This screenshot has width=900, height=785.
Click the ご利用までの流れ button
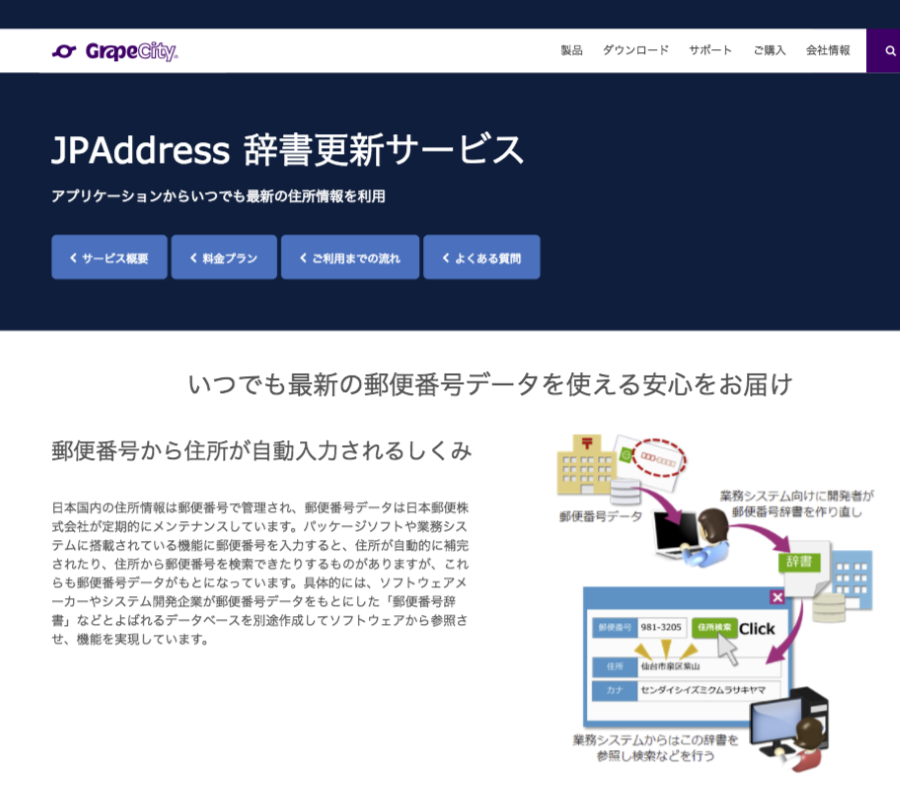coord(350,257)
